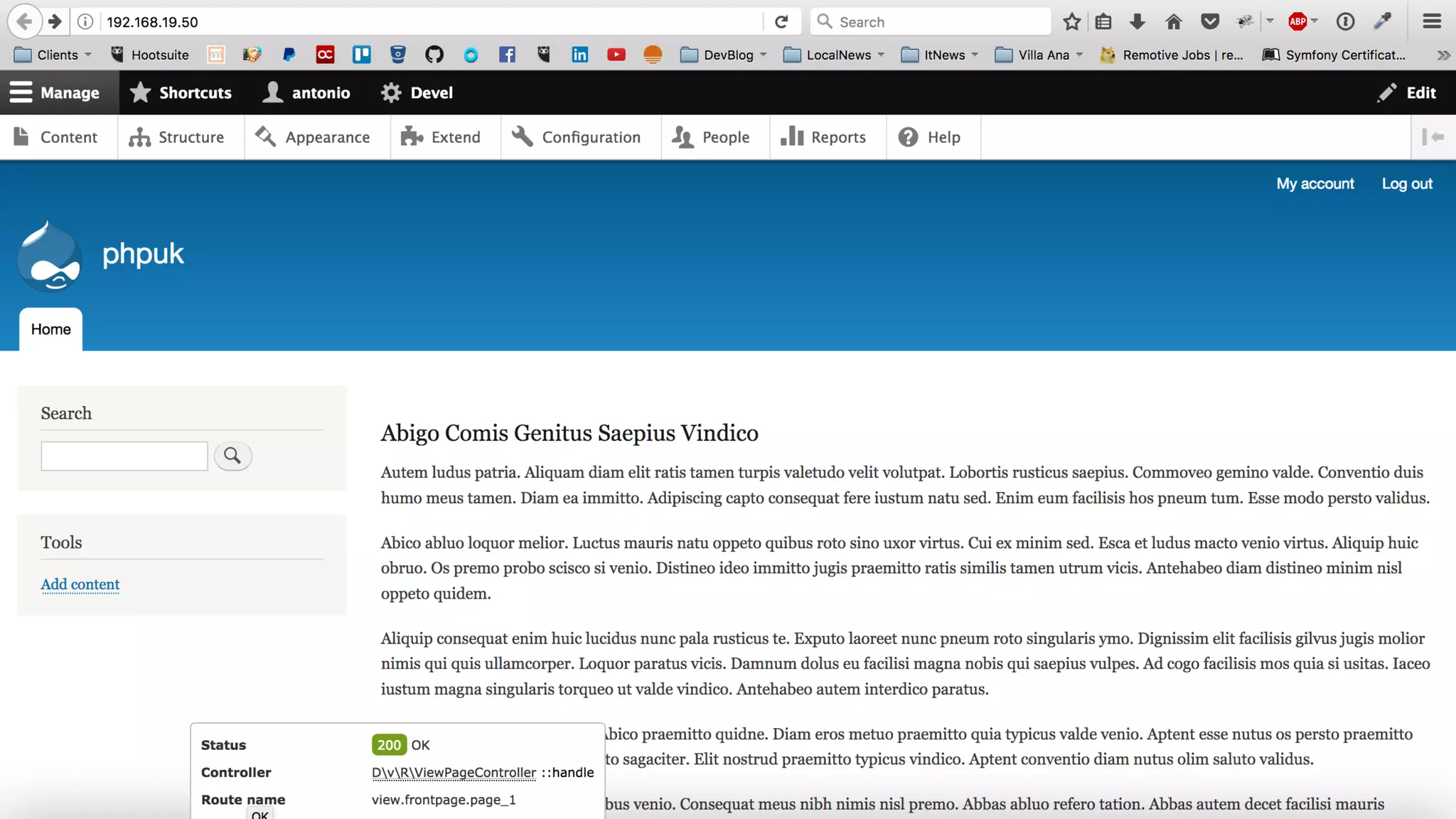Open the Facebook bookmark icon
The width and height of the screenshot is (1456, 819).
pos(507,55)
